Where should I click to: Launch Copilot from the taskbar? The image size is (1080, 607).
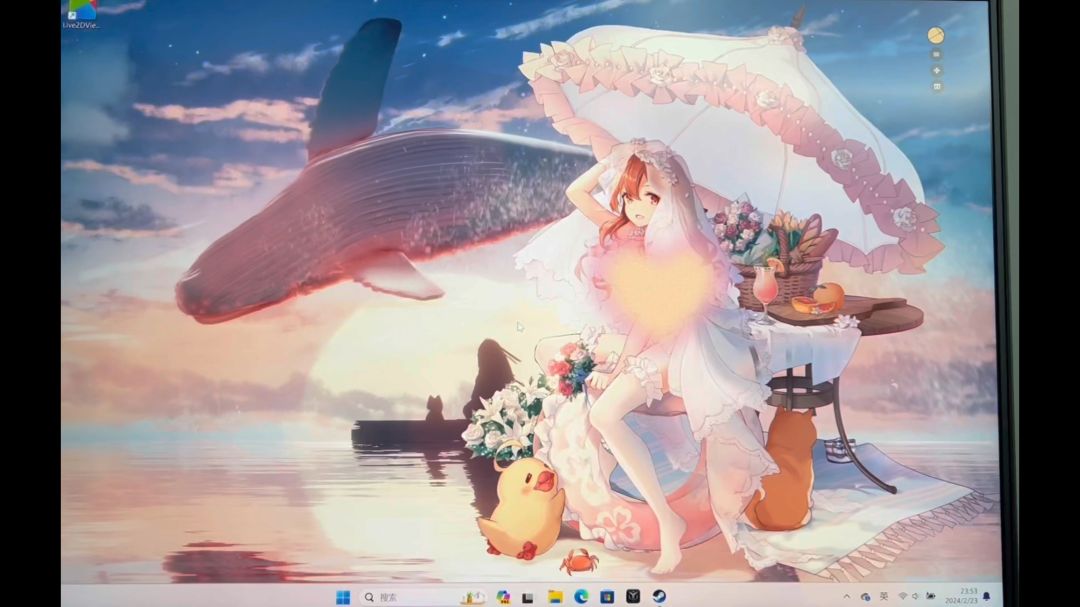(503, 597)
